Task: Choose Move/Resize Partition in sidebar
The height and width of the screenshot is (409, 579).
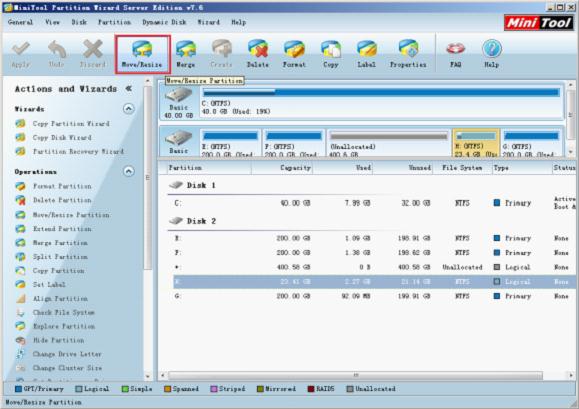Action: pyautogui.click(x=71, y=215)
